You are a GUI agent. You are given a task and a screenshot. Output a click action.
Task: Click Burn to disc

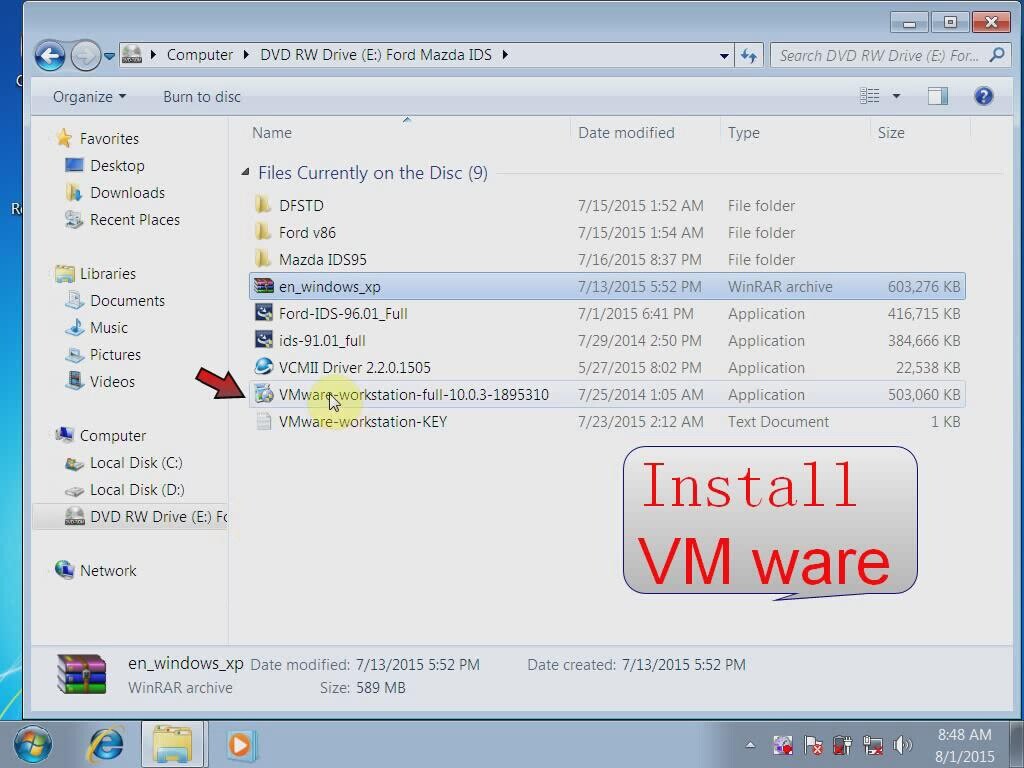point(202,97)
